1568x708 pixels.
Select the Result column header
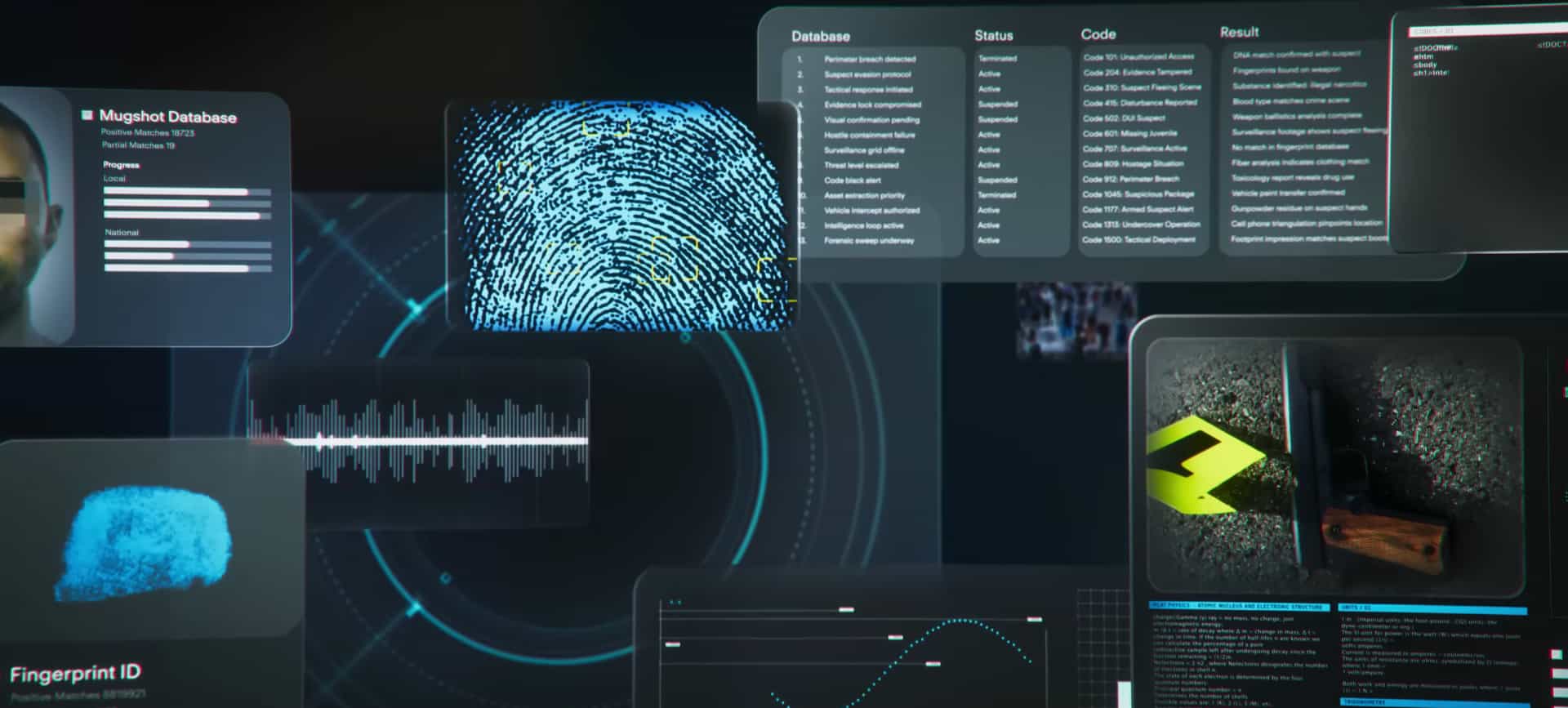[x=1239, y=32]
